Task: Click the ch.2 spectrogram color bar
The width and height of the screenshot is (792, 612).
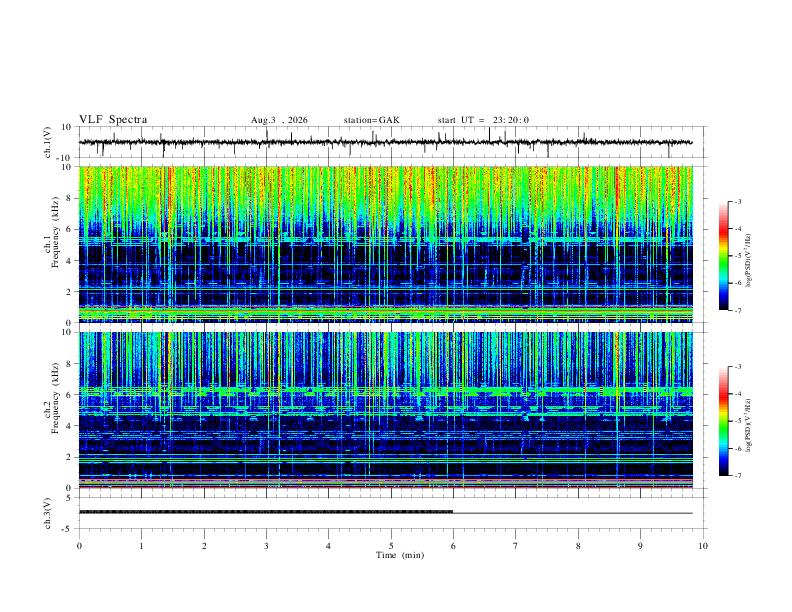Action: [724, 421]
